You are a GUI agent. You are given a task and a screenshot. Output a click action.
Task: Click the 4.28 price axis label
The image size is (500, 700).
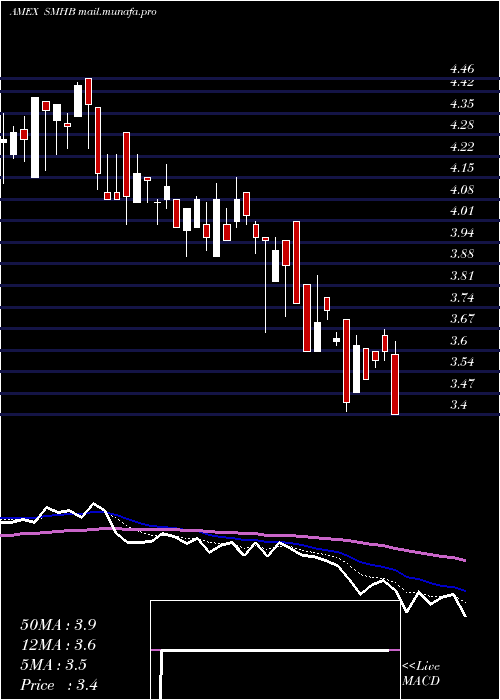tap(462, 125)
